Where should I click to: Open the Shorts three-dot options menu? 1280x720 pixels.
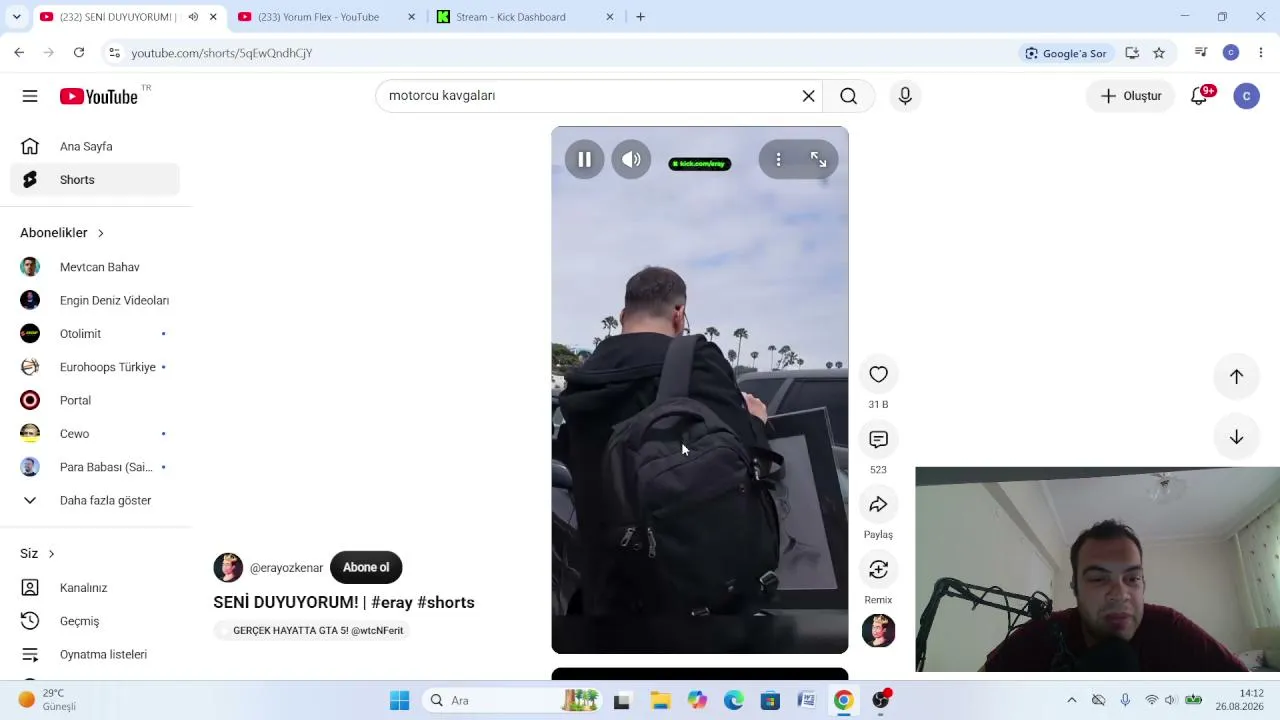[x=778, y=160]
